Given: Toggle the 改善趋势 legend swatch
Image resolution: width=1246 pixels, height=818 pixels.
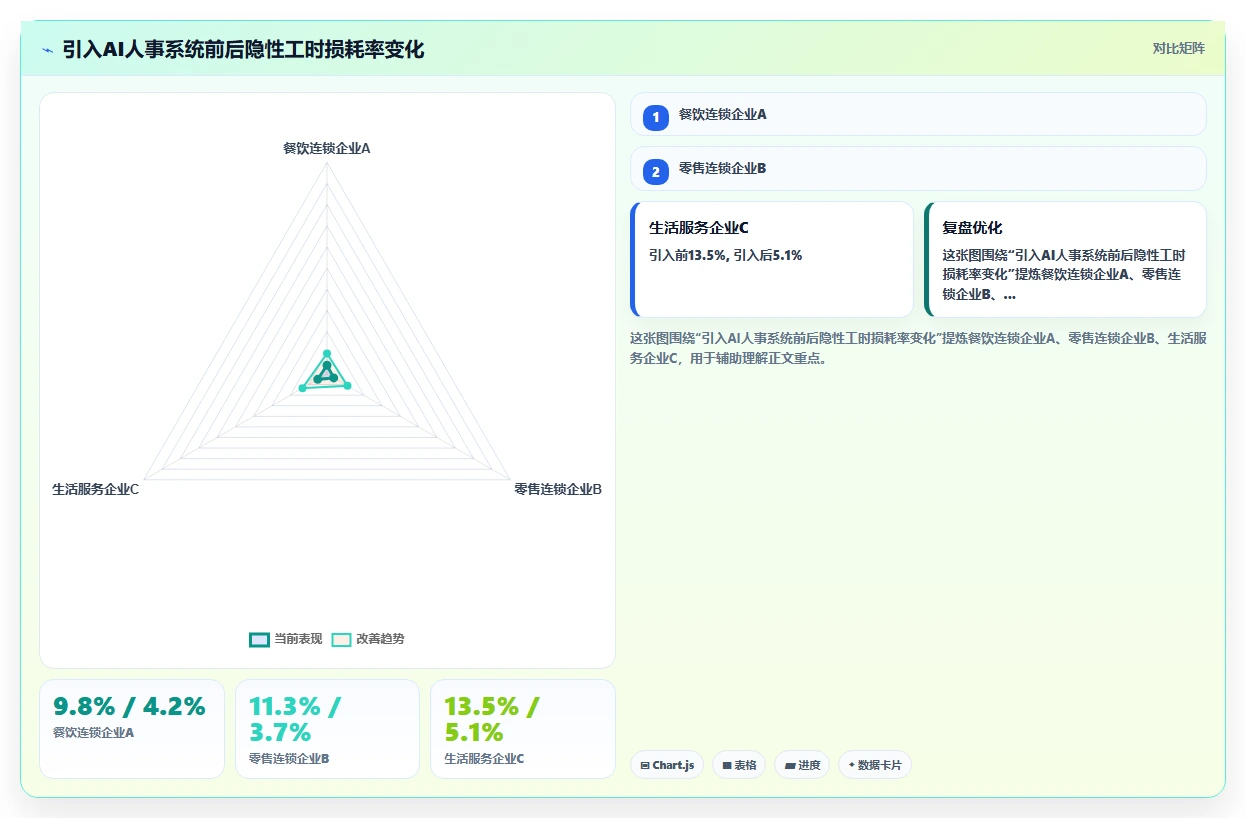Looking at the screenshot, I should point(341,640).
